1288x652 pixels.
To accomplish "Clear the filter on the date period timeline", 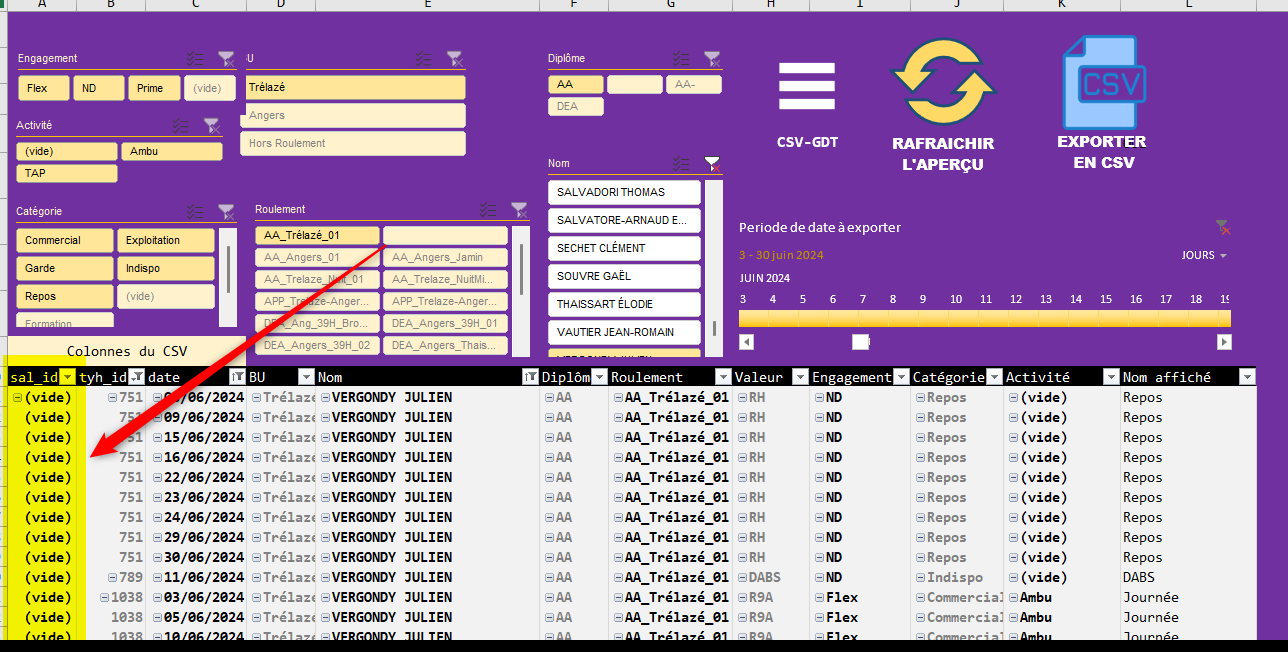I will pos(1222,228).
